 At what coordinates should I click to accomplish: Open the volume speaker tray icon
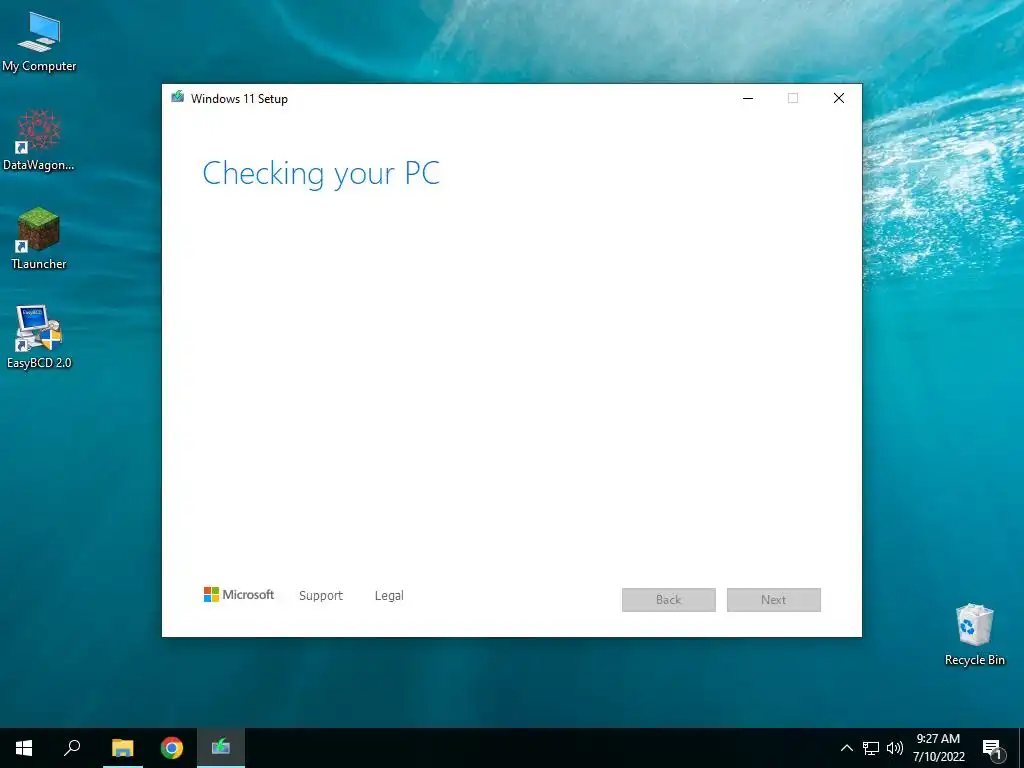point(895,748)
